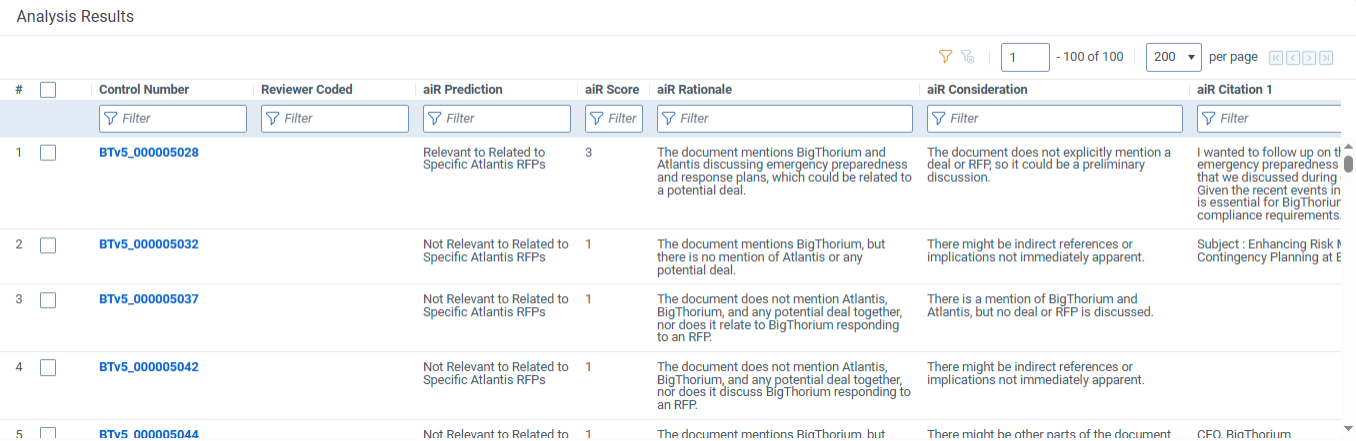Click the aiR Score value 3 in row 1
The height and width of the screenshot is (441, 1356).
pyautogui.click(x=589, y=153)
